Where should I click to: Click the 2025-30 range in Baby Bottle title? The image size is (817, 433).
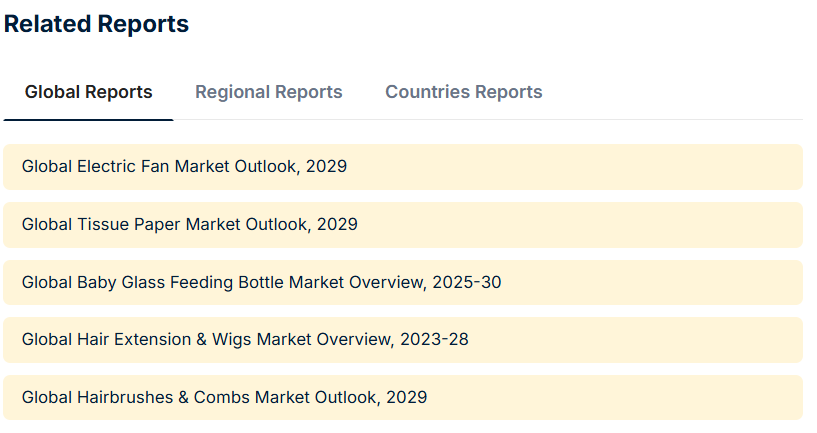click(467, 282)
